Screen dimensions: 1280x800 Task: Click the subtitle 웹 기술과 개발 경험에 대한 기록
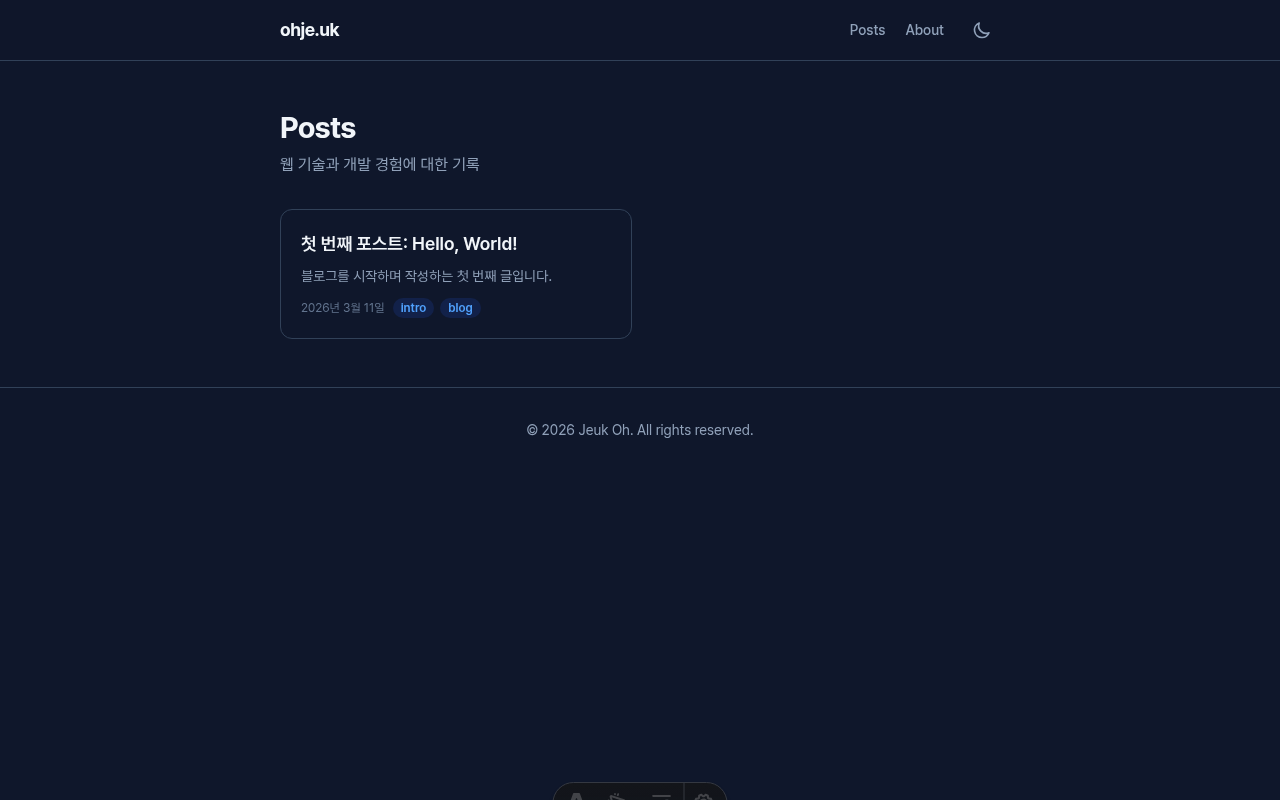tap(380, 164)
